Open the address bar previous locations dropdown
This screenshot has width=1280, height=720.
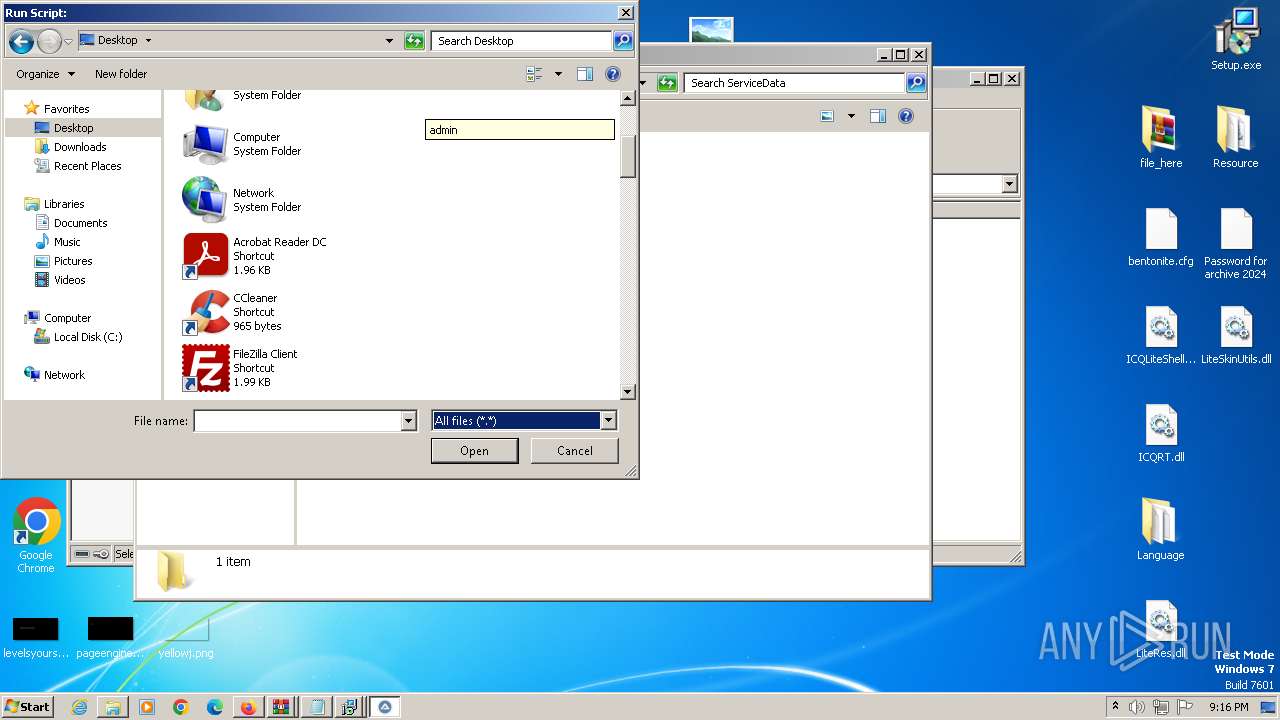coord(389,41)
